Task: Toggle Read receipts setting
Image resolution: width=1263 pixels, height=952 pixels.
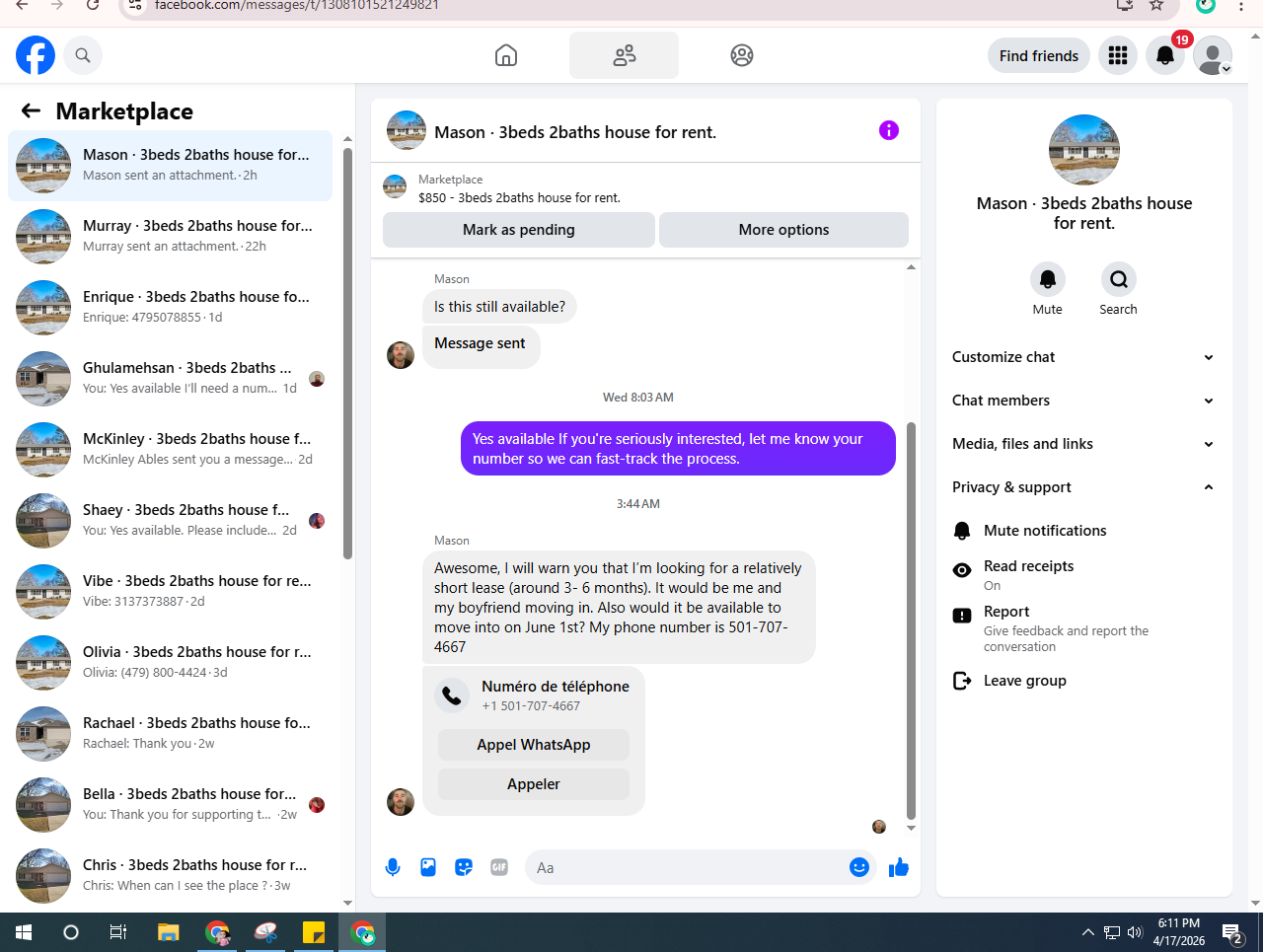Action: tap(1083, 574)
